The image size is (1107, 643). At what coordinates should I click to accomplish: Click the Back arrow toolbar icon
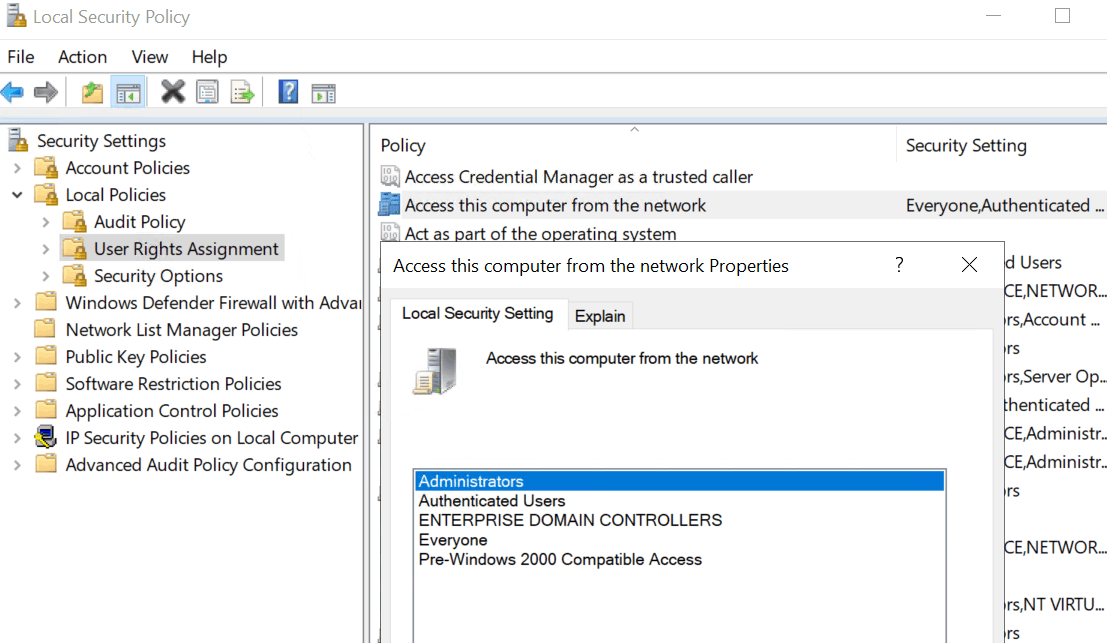coord(13,92)
